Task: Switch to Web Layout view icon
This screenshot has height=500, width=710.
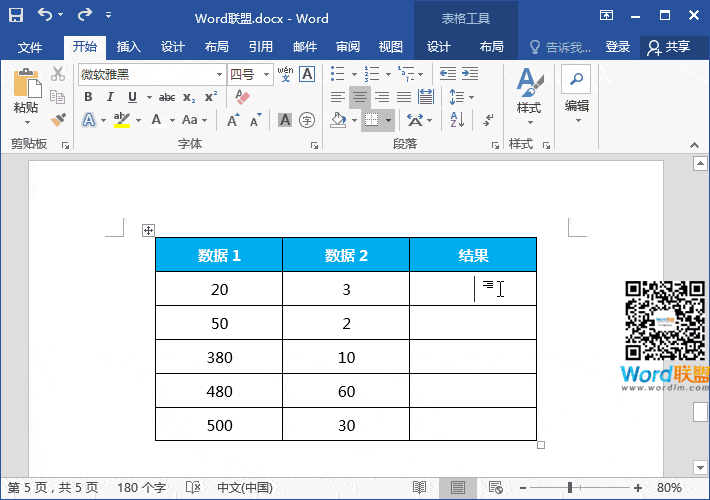Action: click(496, 487)
